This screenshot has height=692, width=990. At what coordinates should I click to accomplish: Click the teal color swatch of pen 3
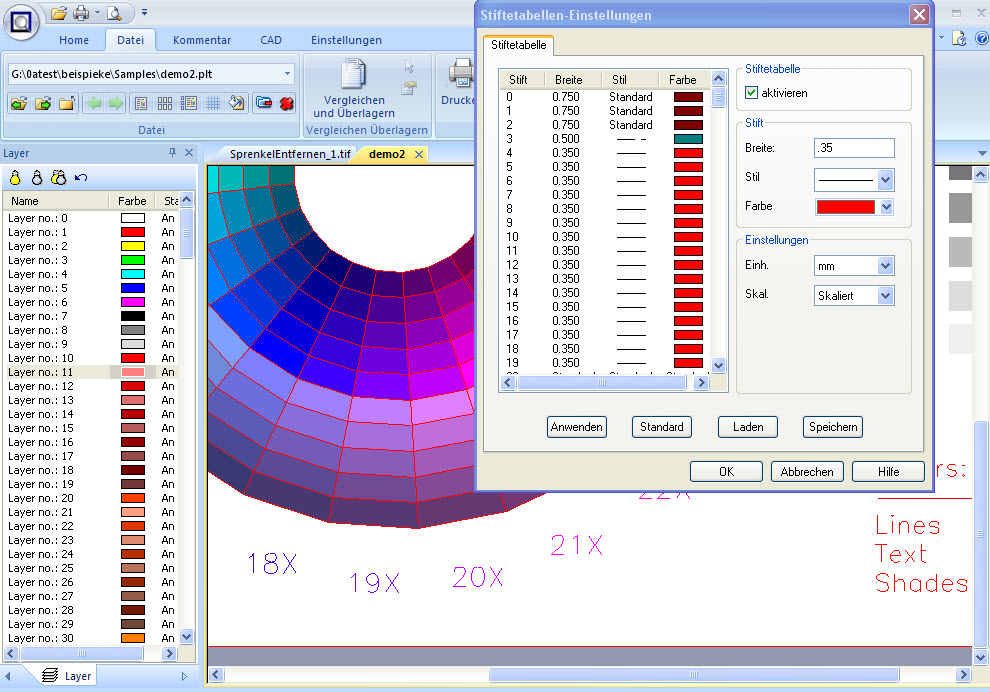point(688,139)
